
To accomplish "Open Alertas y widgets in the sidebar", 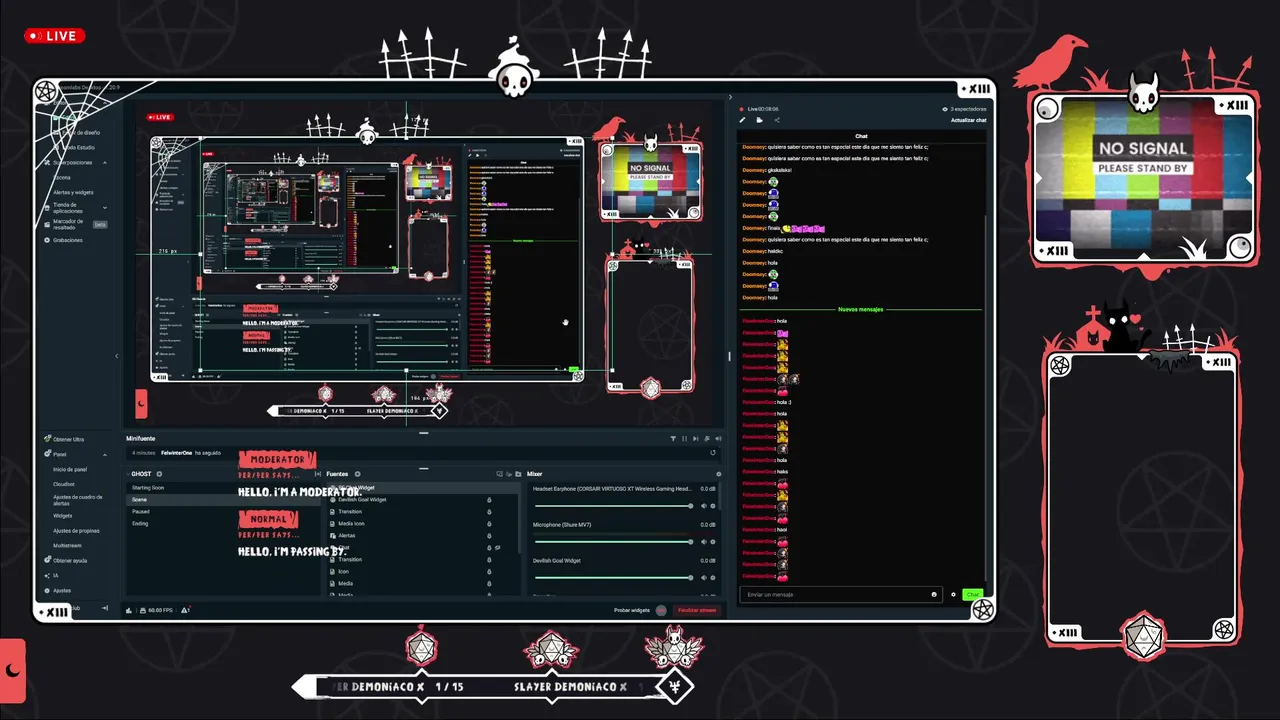I will click(x=73, y=192).
